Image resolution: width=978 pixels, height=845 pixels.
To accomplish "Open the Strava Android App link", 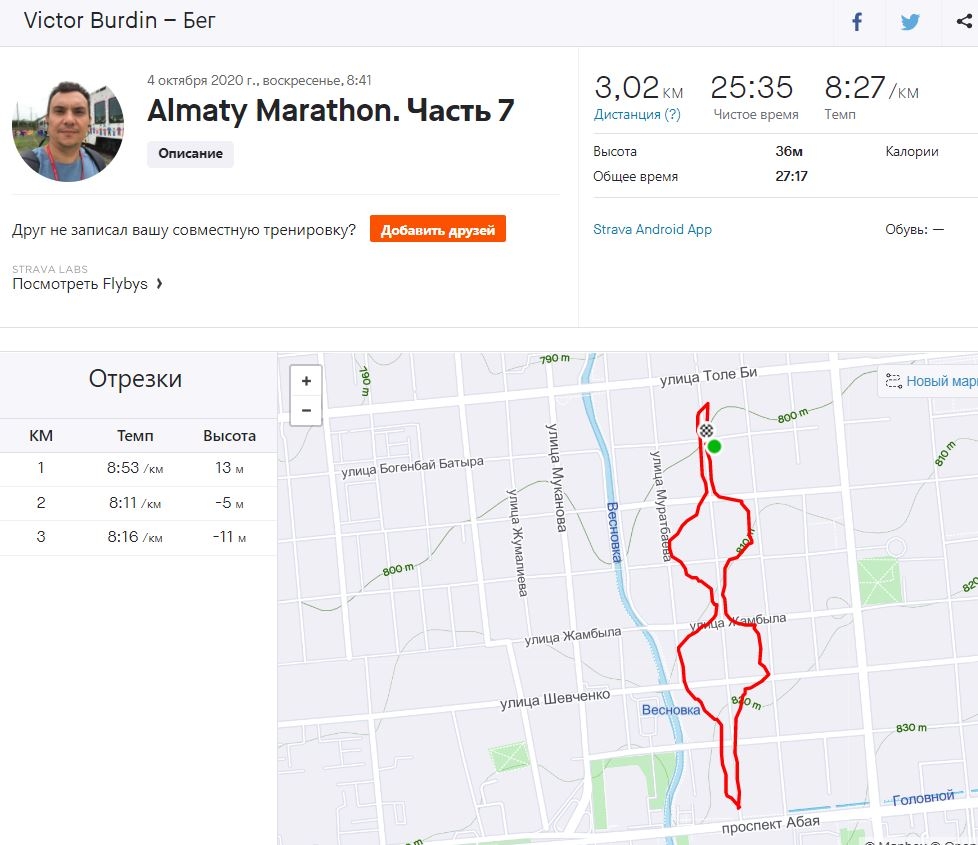I will [652, 229].
